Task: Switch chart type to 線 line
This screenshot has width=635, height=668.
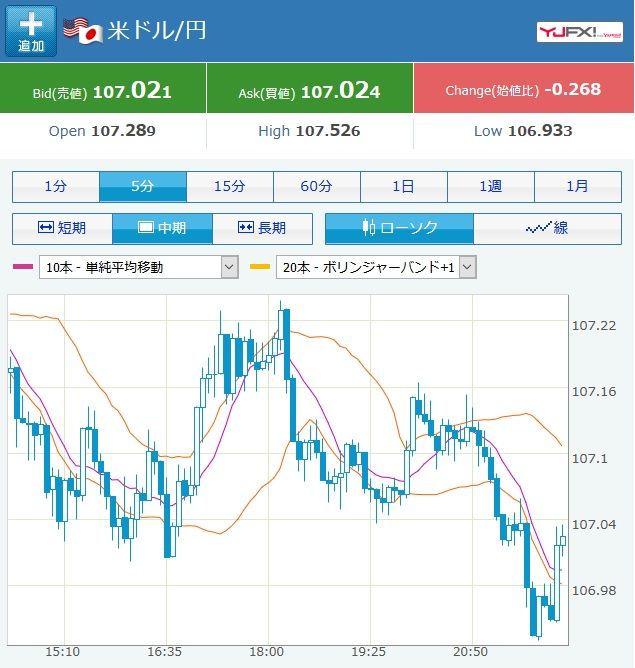Action: (x=548, y=229)
